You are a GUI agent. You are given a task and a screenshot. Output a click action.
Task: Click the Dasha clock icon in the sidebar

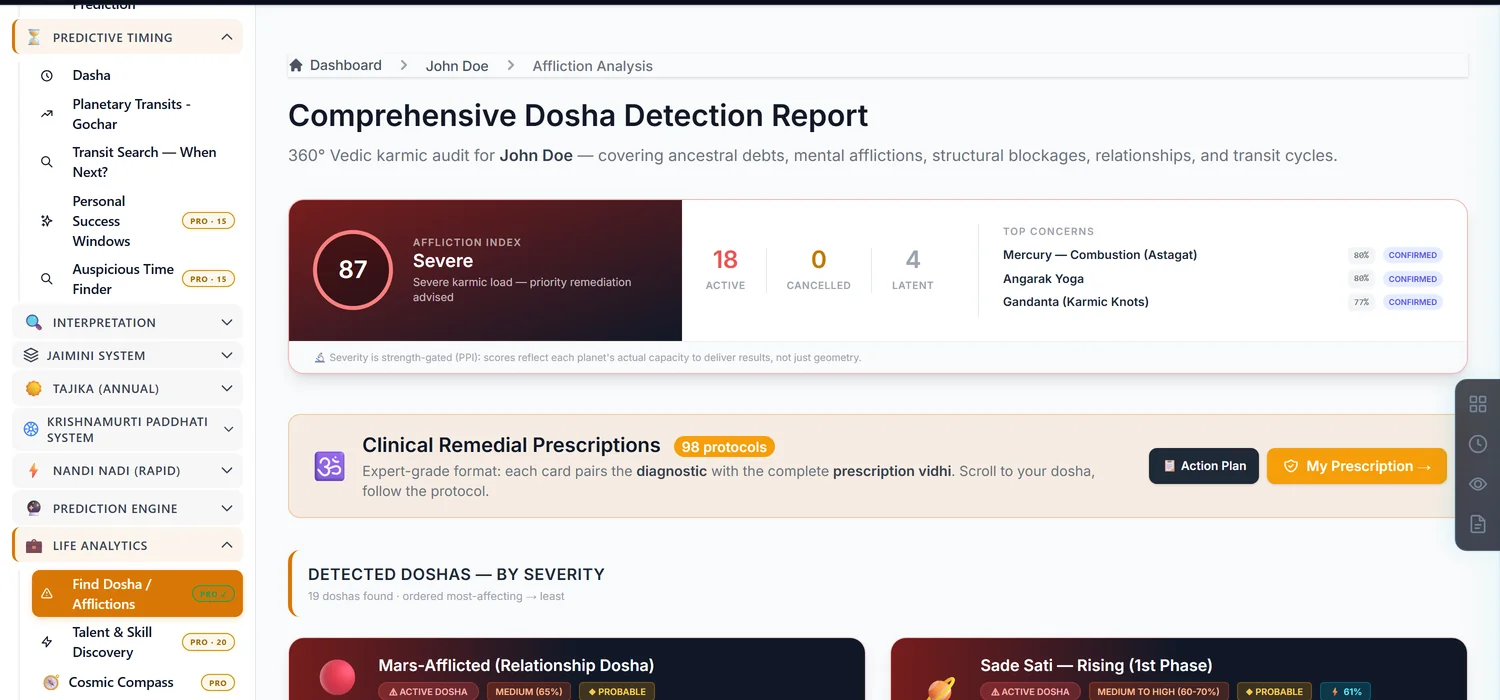tap(47, 76)
